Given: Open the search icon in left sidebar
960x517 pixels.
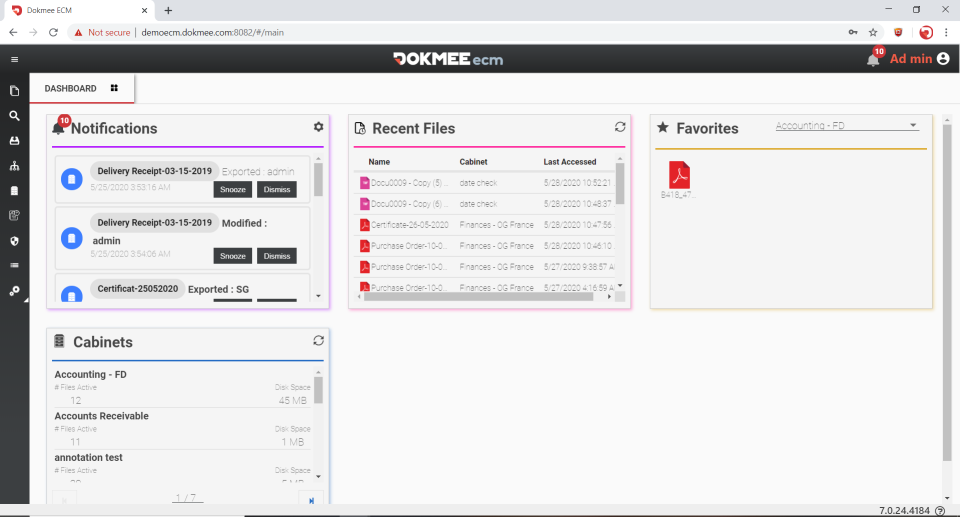Looking at the screenshot, I should [x=14, y=116].
